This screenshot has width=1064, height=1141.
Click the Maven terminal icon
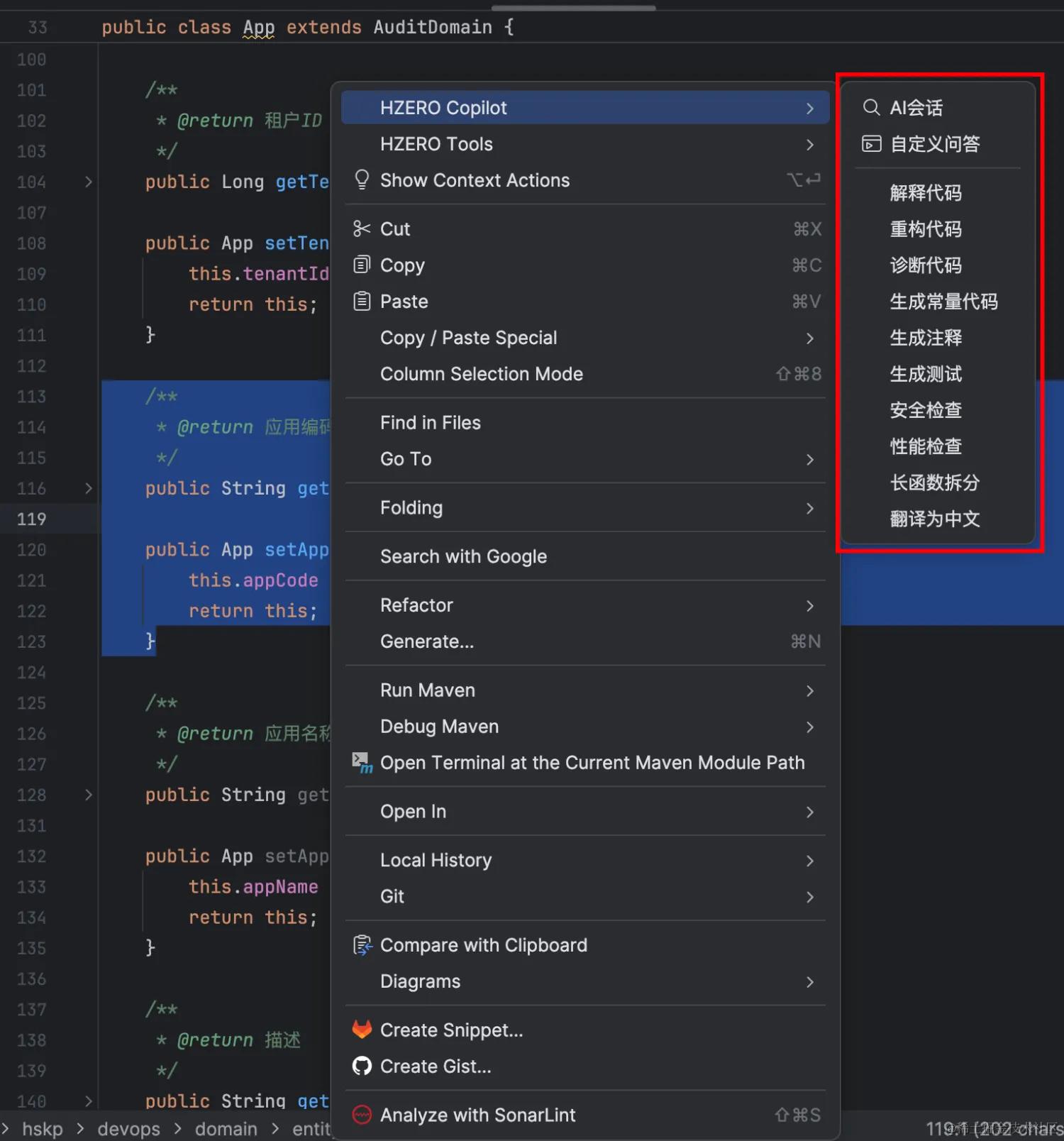click(362, 763)
